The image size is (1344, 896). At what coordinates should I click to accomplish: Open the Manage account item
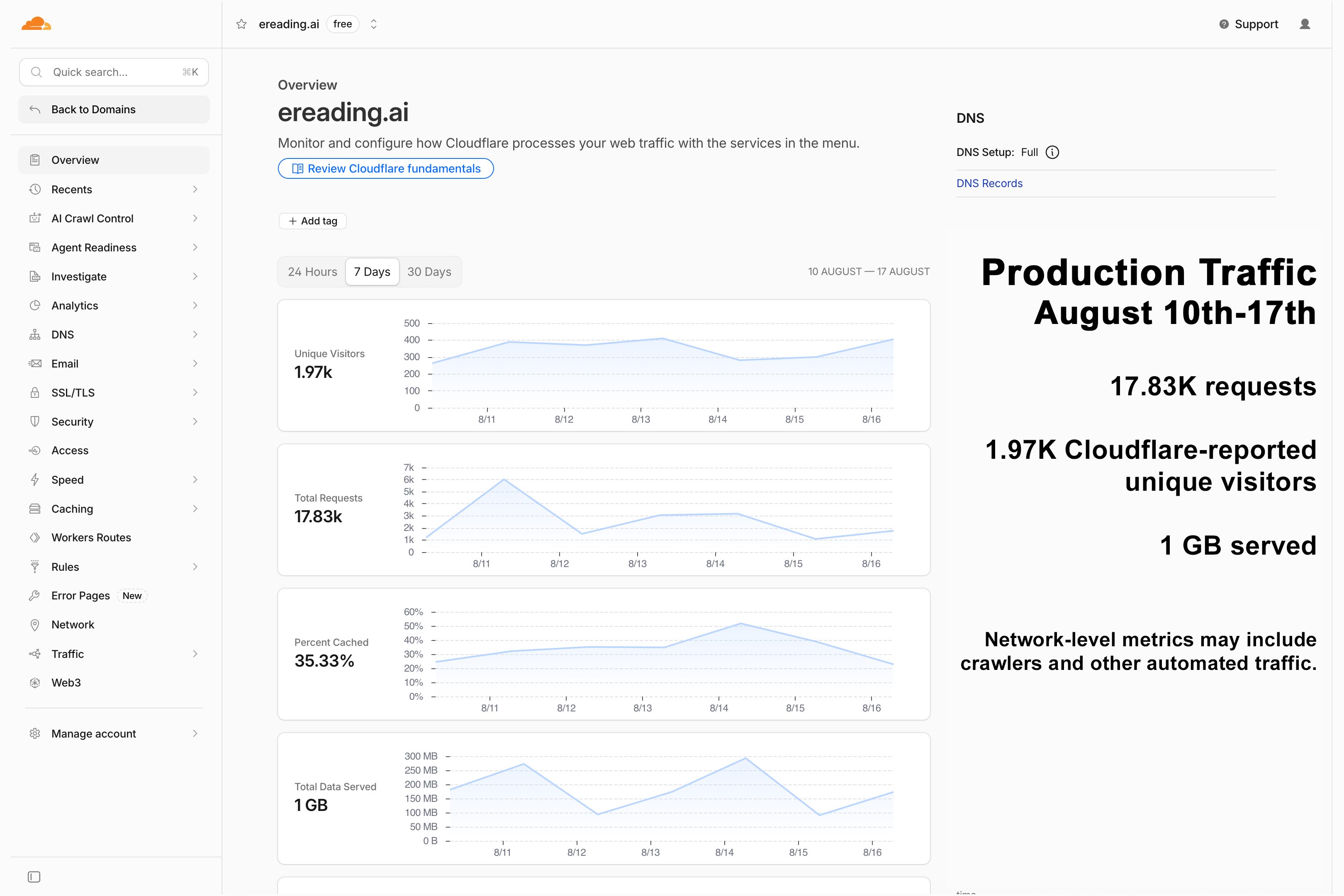[x=114, y=734]
